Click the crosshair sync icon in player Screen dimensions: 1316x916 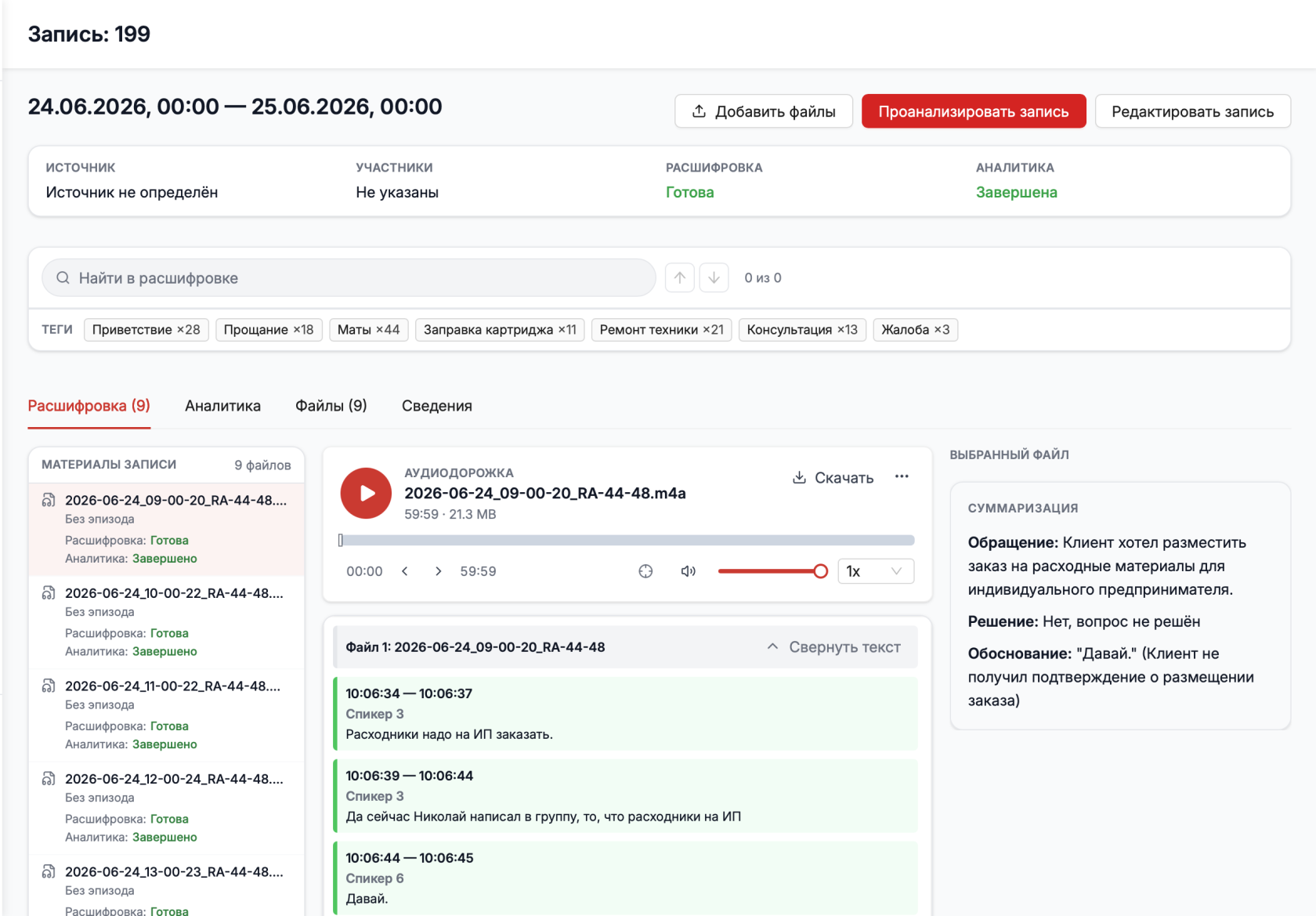tap(645, 571)
